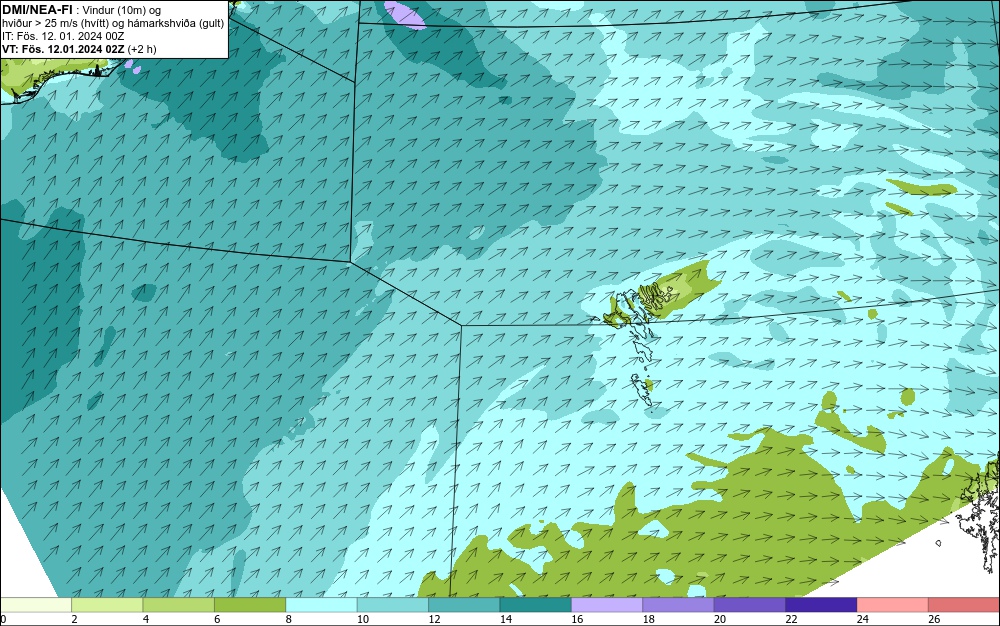Image resolution: width=1000 pixels, height=626 pixels.
Task: Click the legend scale label '24'
Action: pyautogui.click(x=863, y=619)
